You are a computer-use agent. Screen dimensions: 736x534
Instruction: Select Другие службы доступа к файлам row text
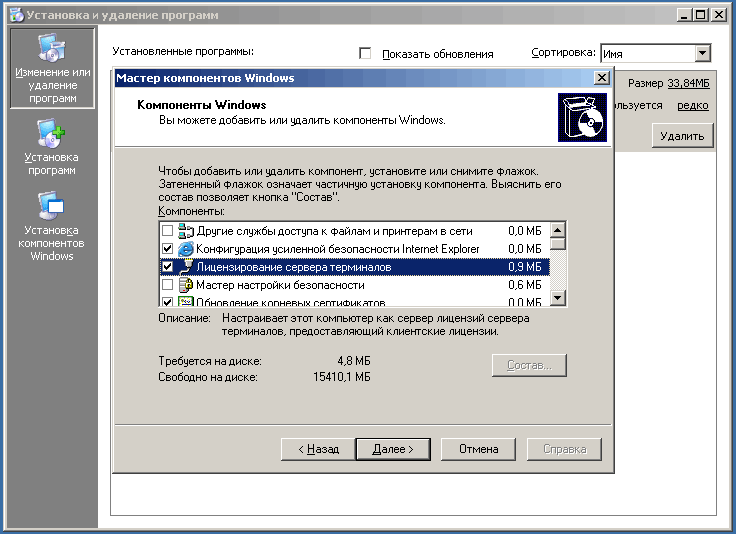click(x=334, y=231)
